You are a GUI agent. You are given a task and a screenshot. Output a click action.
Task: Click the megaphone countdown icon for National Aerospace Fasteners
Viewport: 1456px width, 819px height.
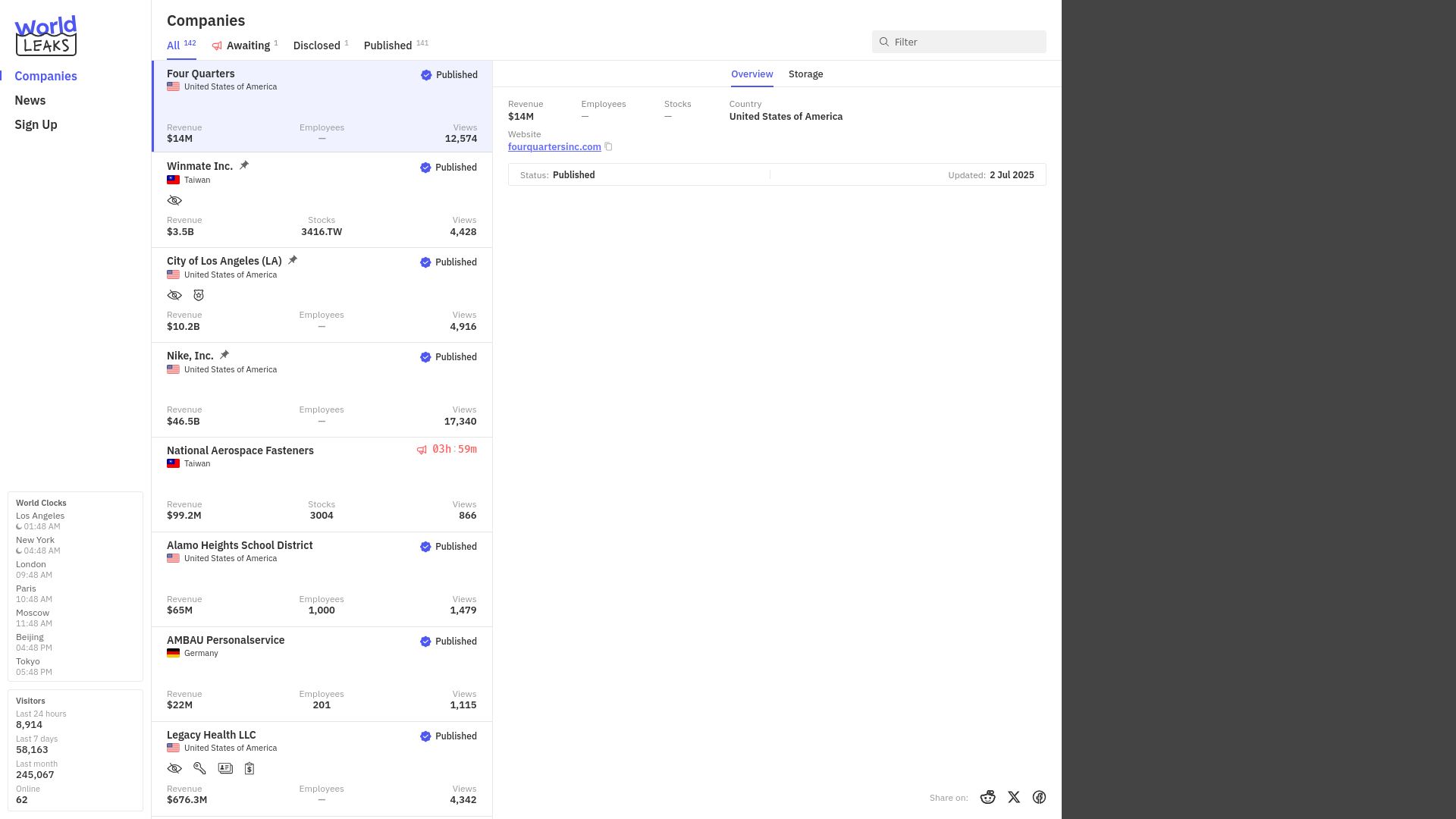[x=422, y=450]
